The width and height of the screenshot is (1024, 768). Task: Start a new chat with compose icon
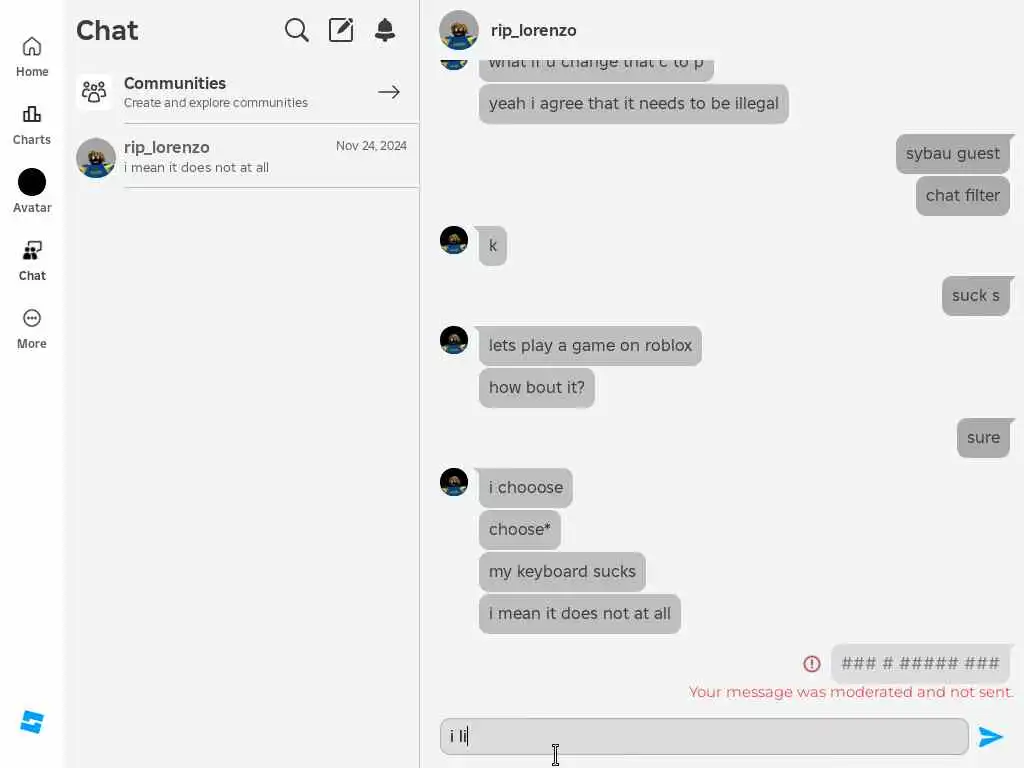coord(341,30)
